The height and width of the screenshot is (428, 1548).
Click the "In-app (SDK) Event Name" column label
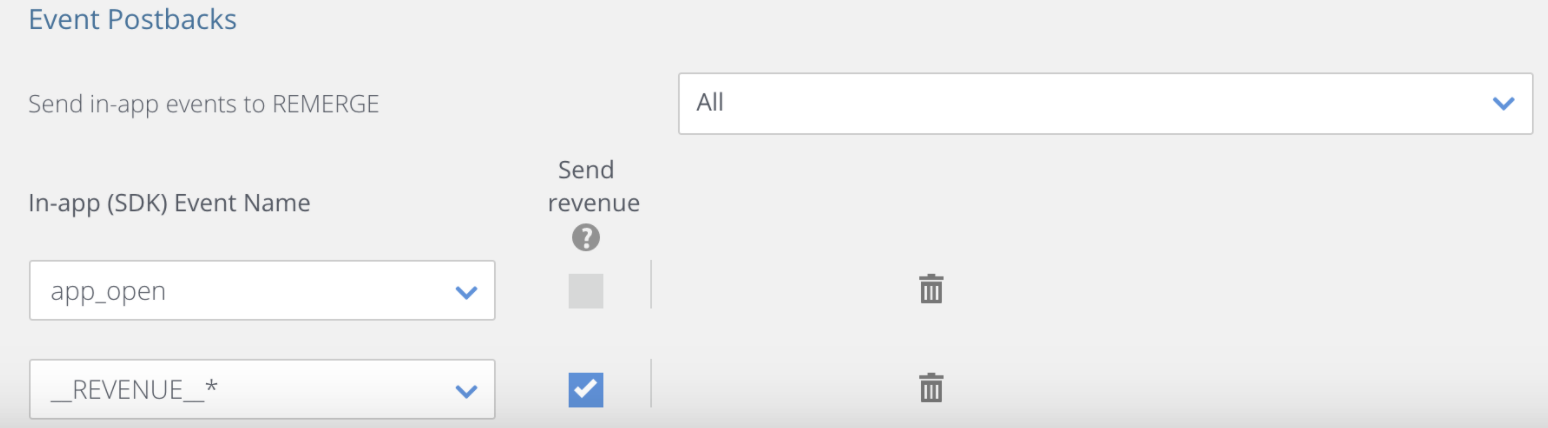pos(169,203)
